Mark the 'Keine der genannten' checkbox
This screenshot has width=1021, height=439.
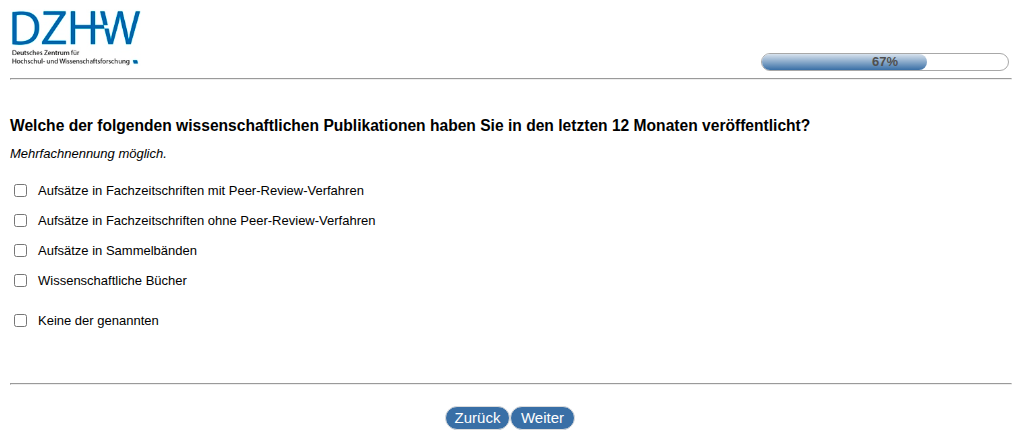(x=21, y=320)
